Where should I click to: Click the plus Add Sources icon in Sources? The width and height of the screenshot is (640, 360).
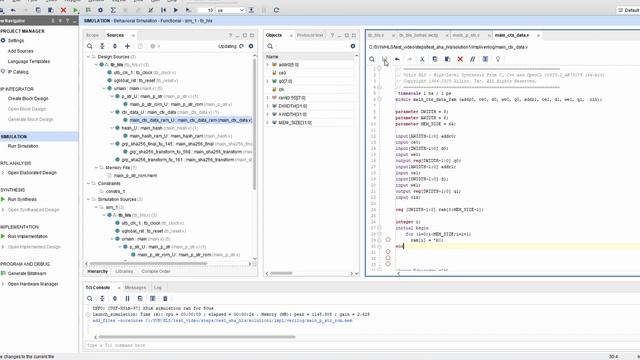point(127,46)
